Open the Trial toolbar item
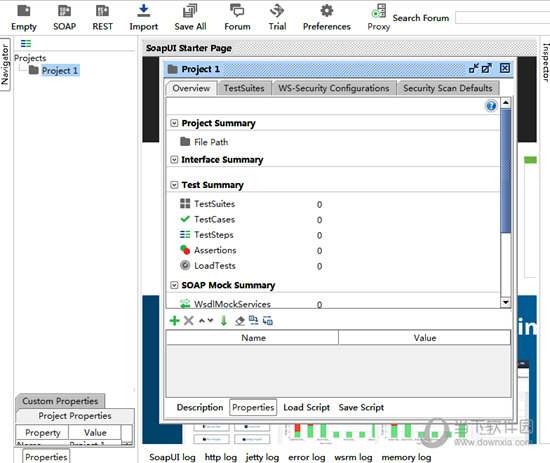This screenshot has height=463, width=550. [277, 18]
